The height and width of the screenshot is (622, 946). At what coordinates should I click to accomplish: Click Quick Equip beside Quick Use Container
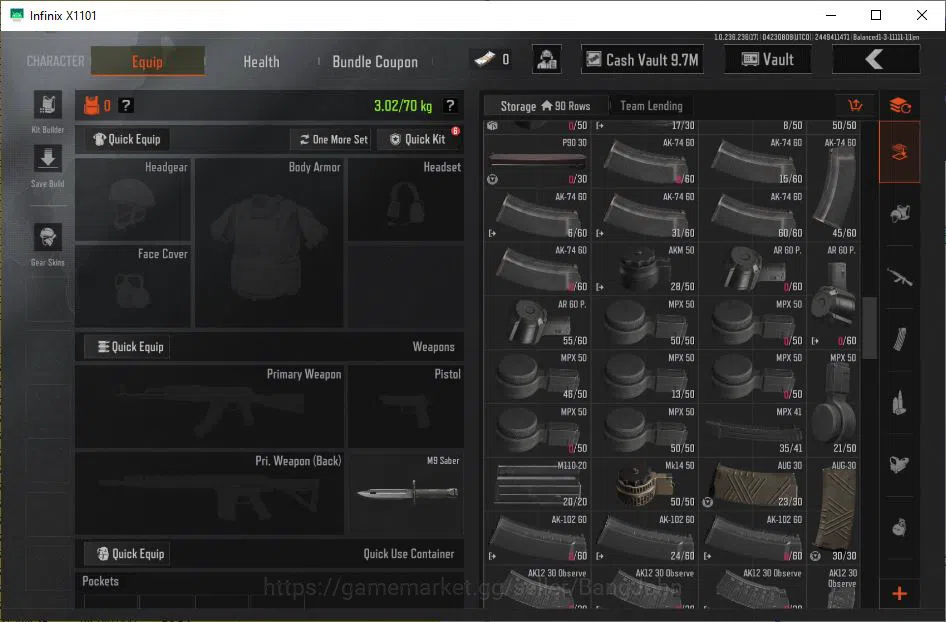(127, 554)
